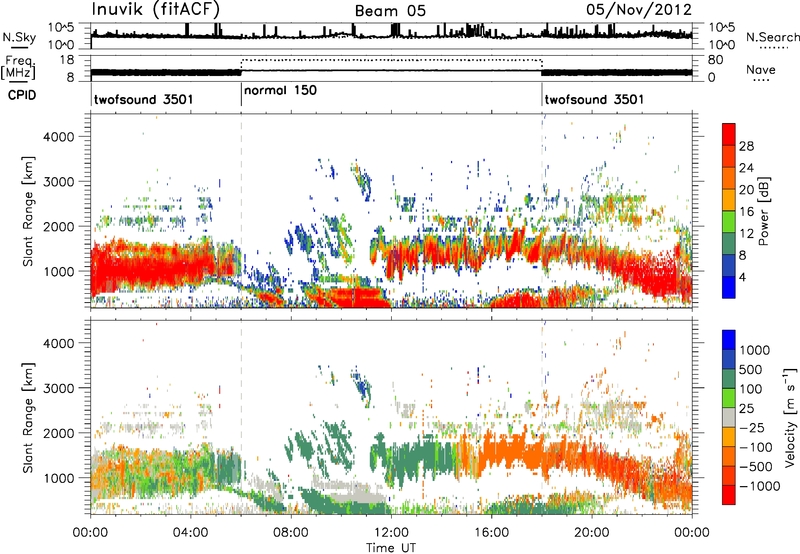Click the 'Freq. [MHz]' axis label
This screenshot has height=554, width=800.
point(18,68)
